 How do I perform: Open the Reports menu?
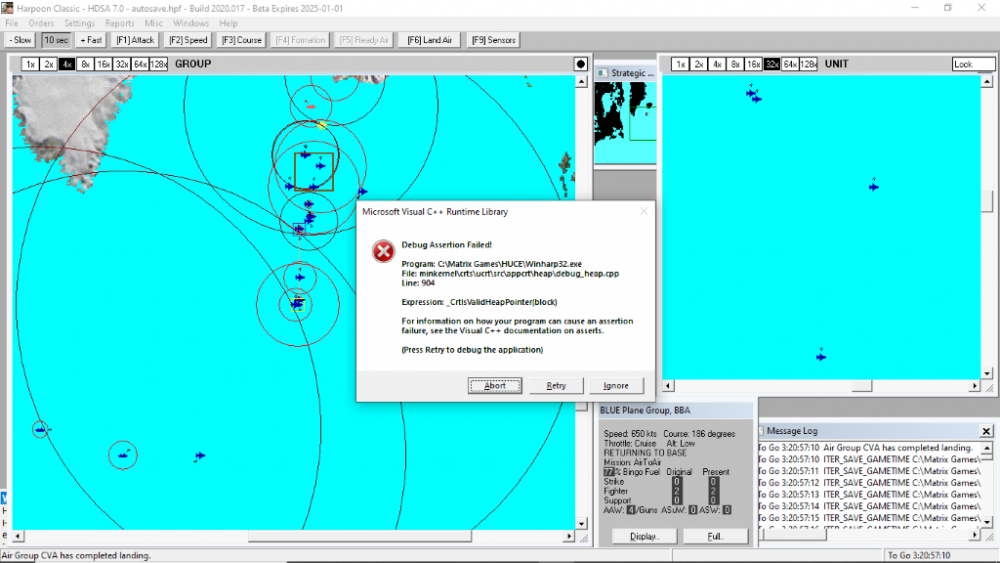point(119,23)
